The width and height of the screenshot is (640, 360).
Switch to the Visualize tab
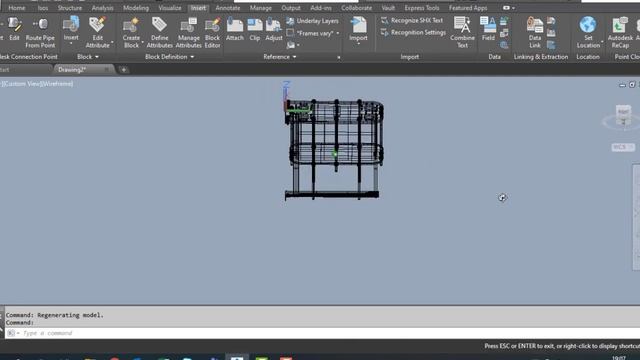(x=170, y=8)
